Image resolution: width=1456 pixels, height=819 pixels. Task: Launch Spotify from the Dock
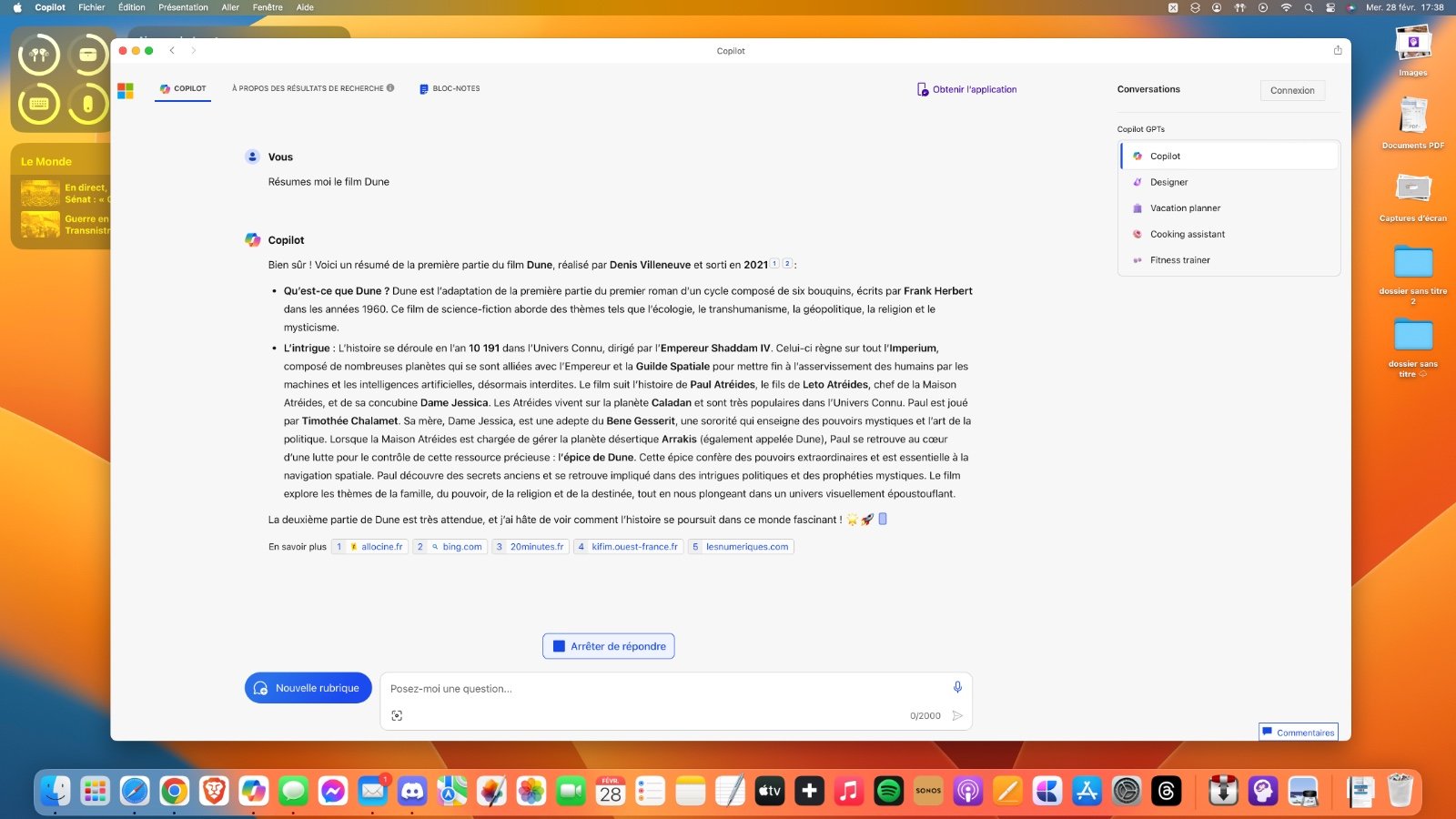(887, 790)
